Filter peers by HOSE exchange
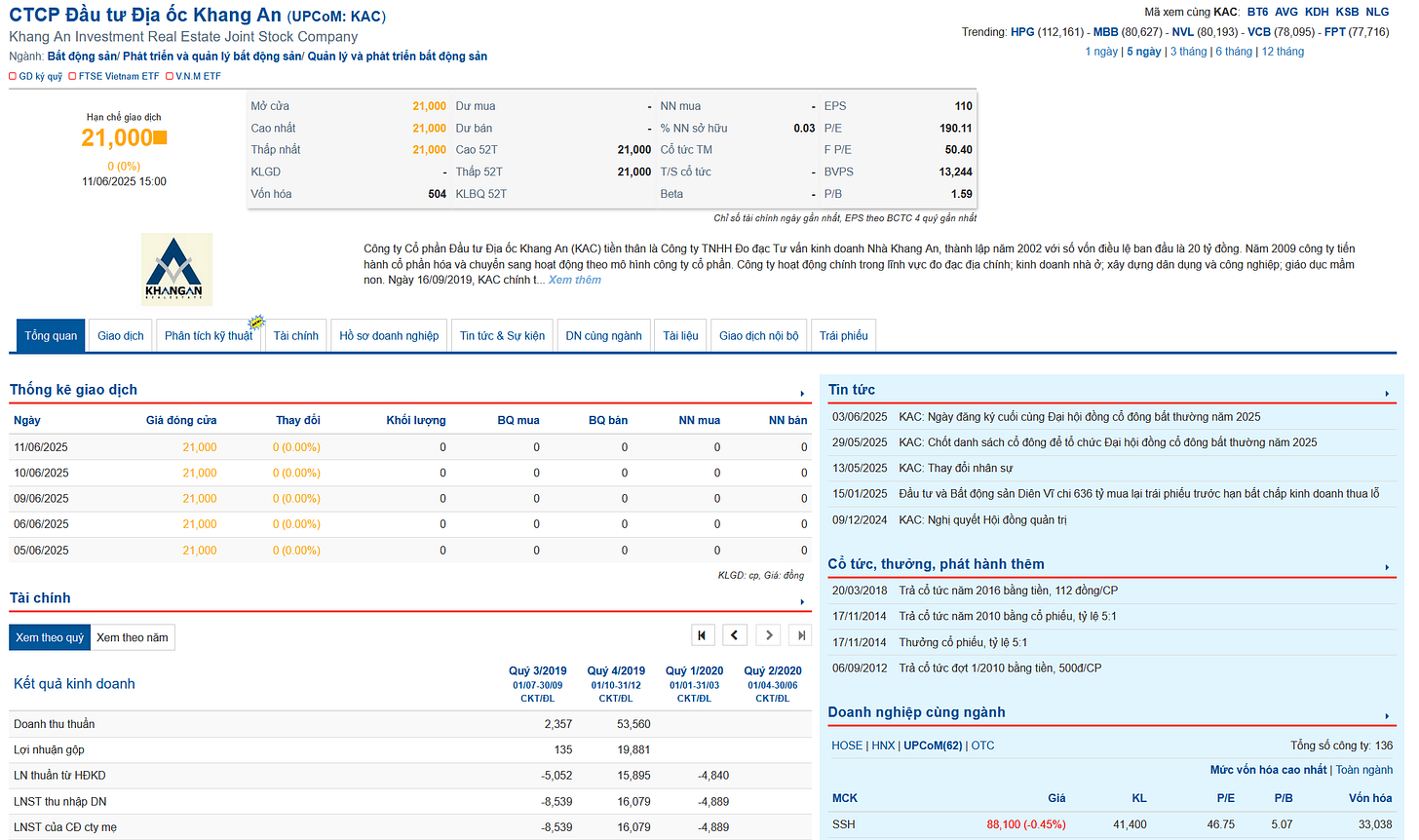This screenshot has width=1419, height=840. click(x=847, y=745)
